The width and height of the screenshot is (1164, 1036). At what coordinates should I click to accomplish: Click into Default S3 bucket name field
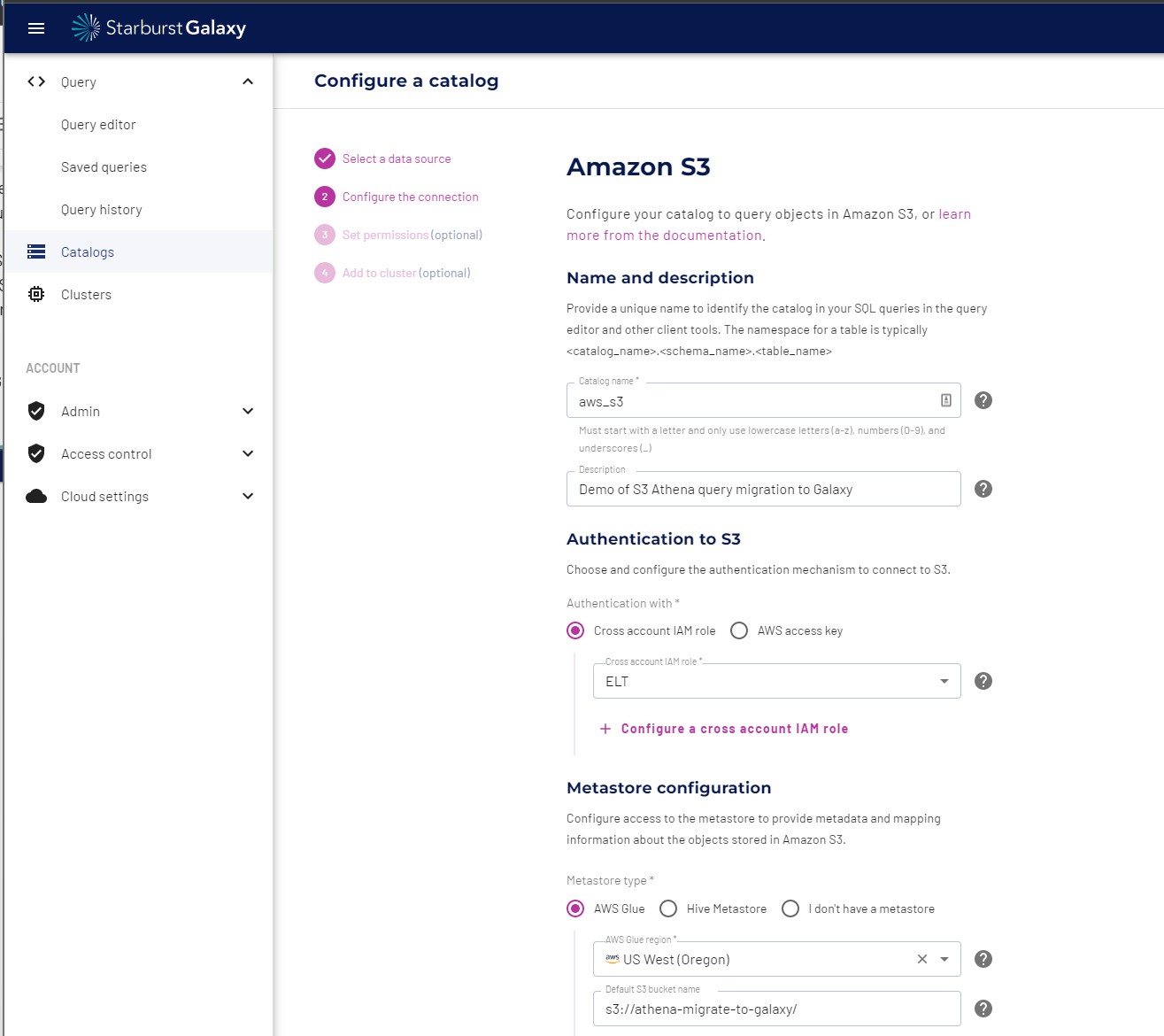[x=776, y=1009]
